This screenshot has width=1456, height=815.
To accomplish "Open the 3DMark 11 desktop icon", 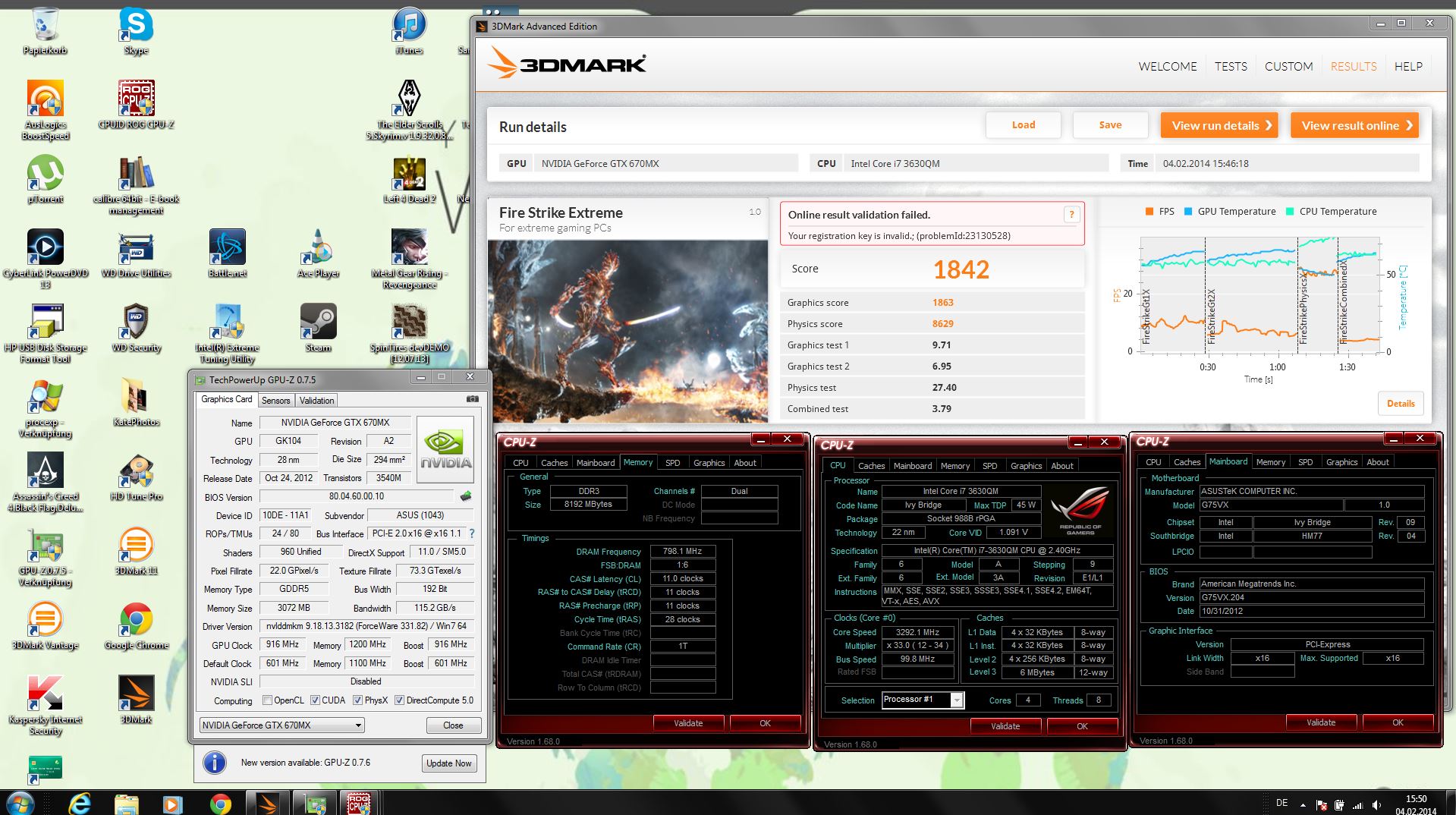I will [137, 550].
